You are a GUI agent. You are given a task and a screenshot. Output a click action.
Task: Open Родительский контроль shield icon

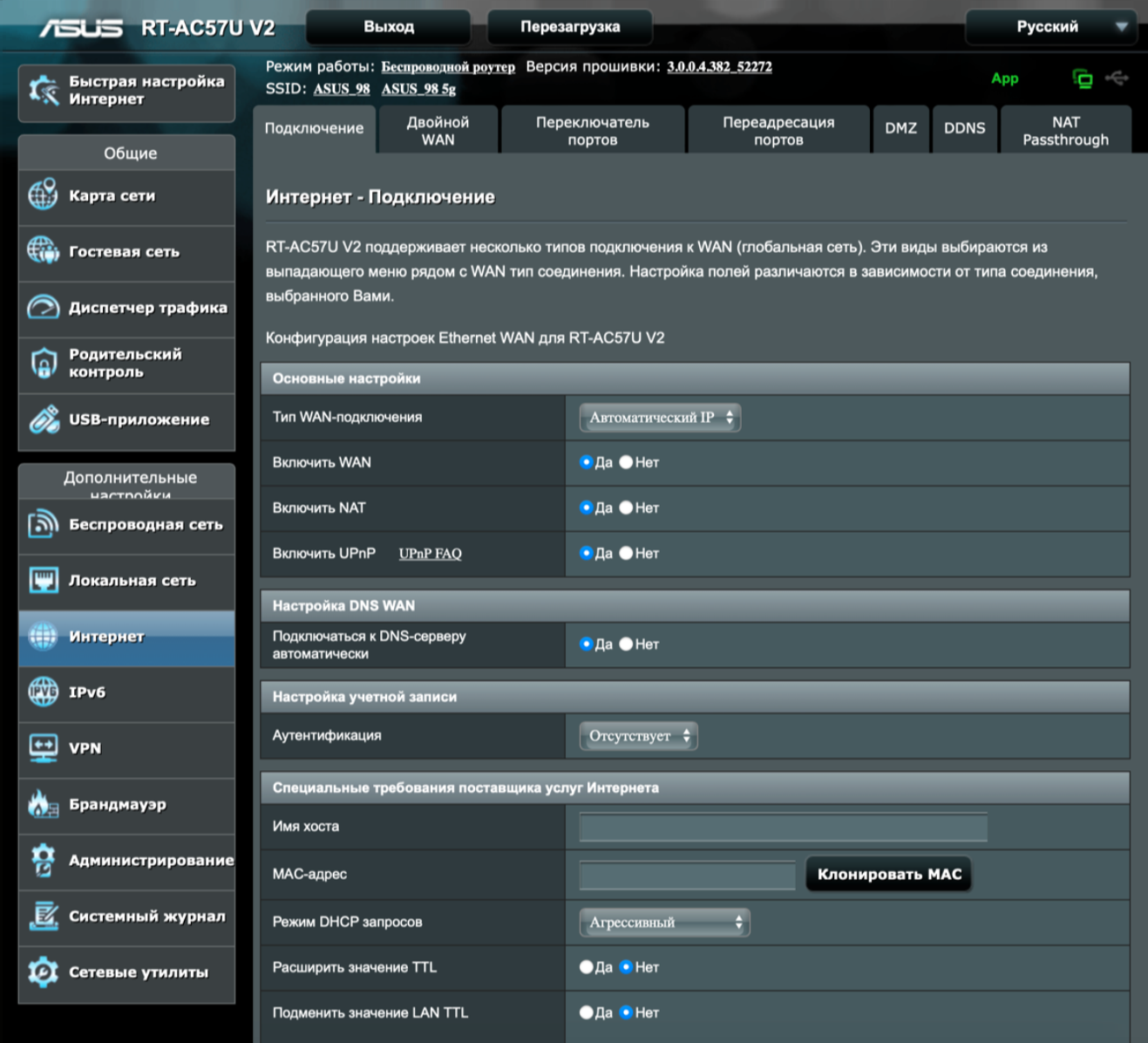click(x=43, y=363)
